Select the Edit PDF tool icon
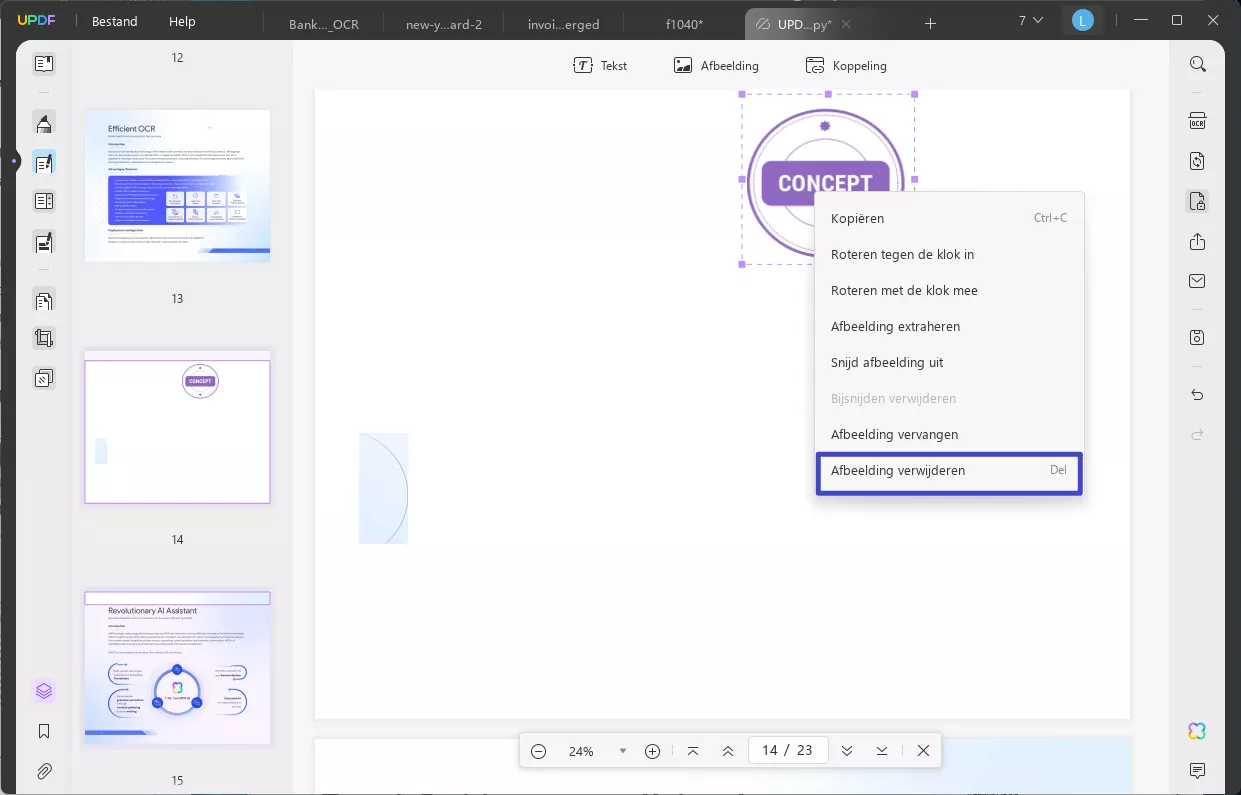Image resolution: width=1241 pixels, height=795 pixels. (44, 163)
